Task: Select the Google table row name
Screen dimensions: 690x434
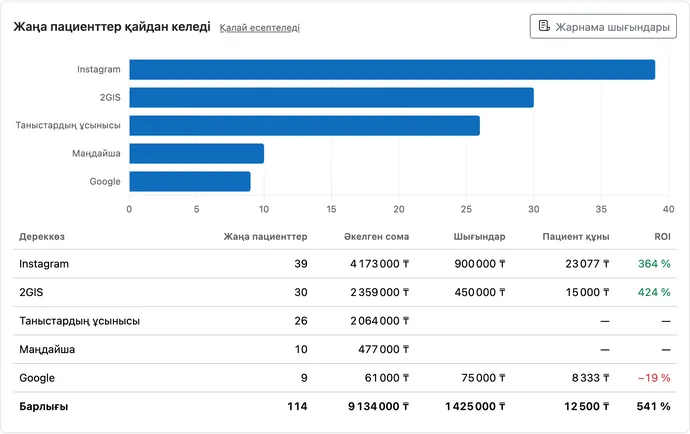Action: coord(37,378)
